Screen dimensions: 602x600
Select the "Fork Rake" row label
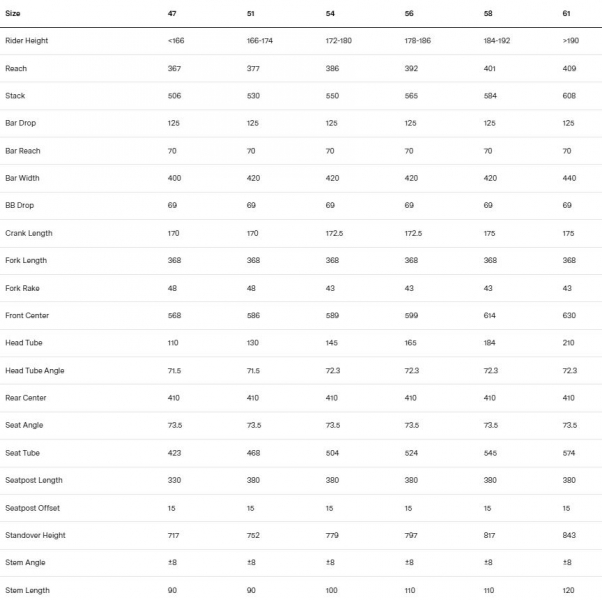click(22, 288)
